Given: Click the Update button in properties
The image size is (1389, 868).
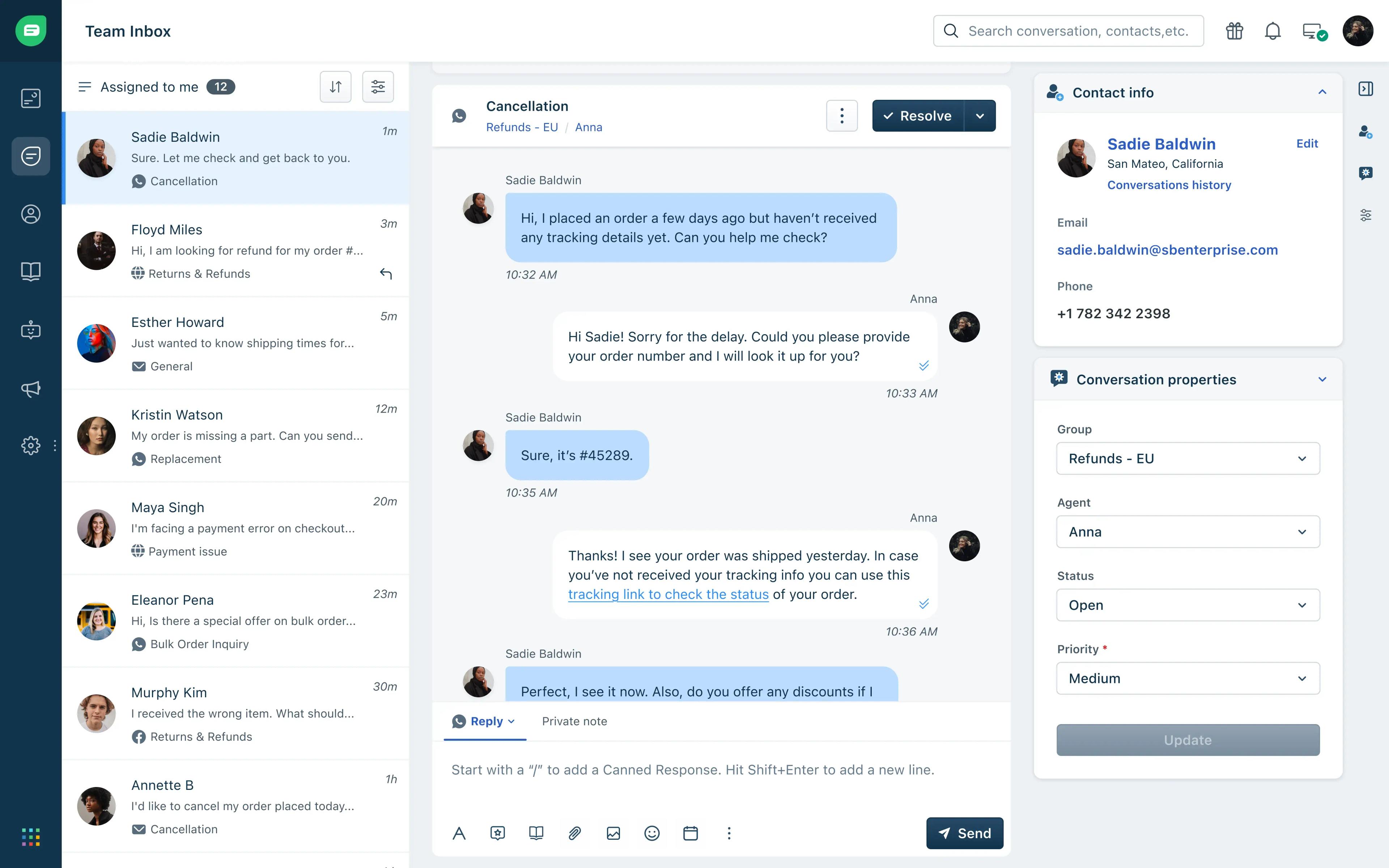Looking at the screenshot, I should 1188,740.
